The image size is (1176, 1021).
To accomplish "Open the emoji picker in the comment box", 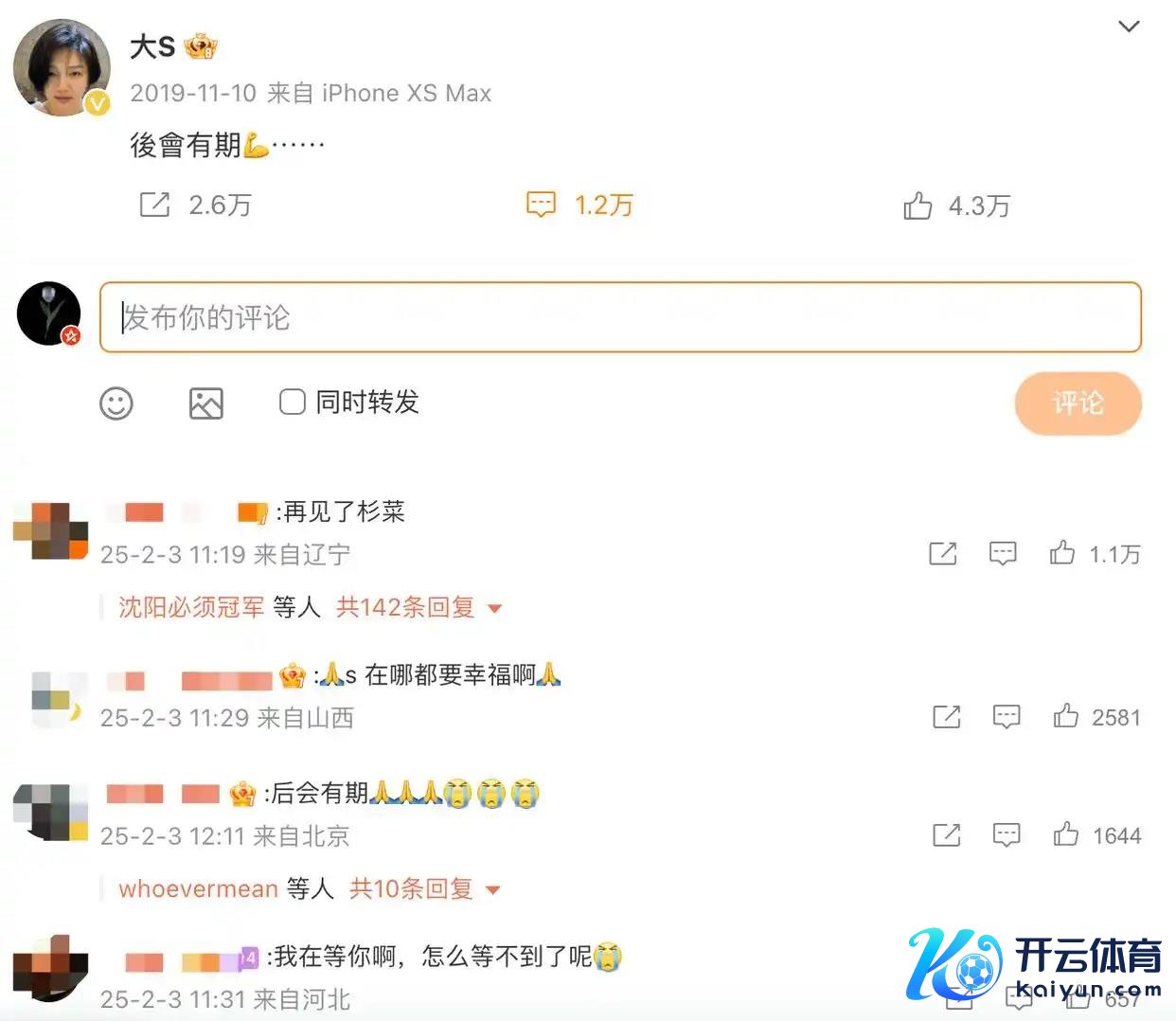I will click(x=116, y=403).
